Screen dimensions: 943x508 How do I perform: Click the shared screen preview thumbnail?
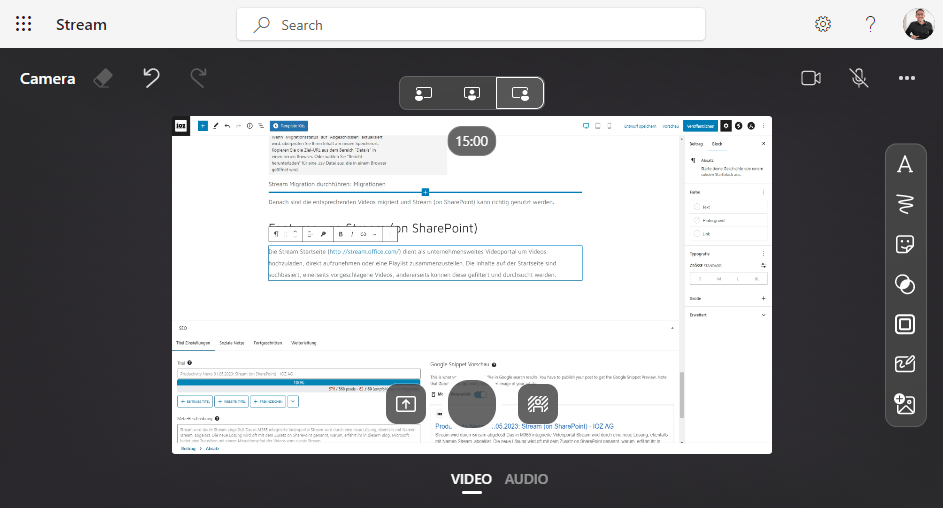pyautogui.click(x=472, y=285)
